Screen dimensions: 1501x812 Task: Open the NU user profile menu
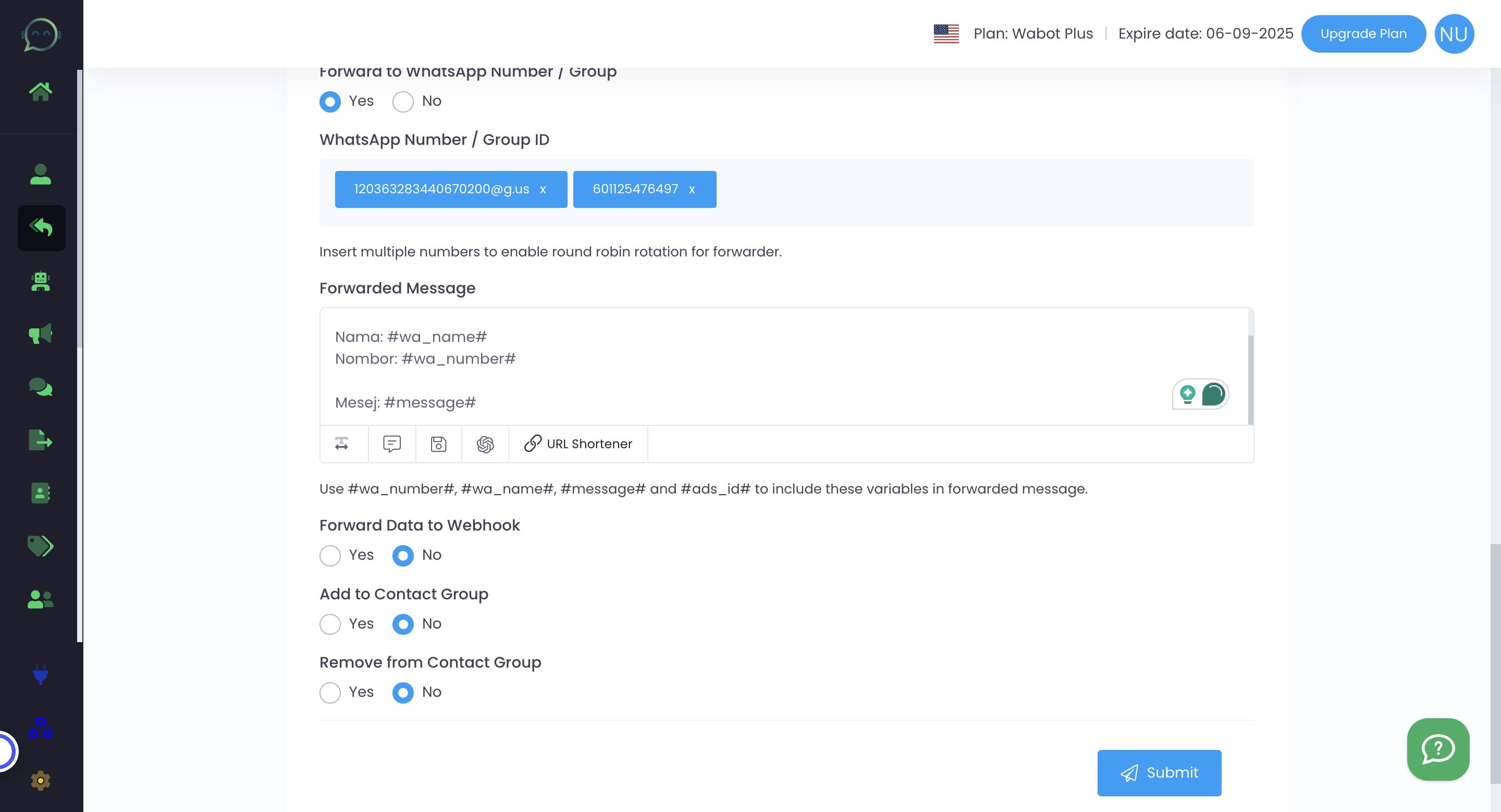click(1453, 34)
